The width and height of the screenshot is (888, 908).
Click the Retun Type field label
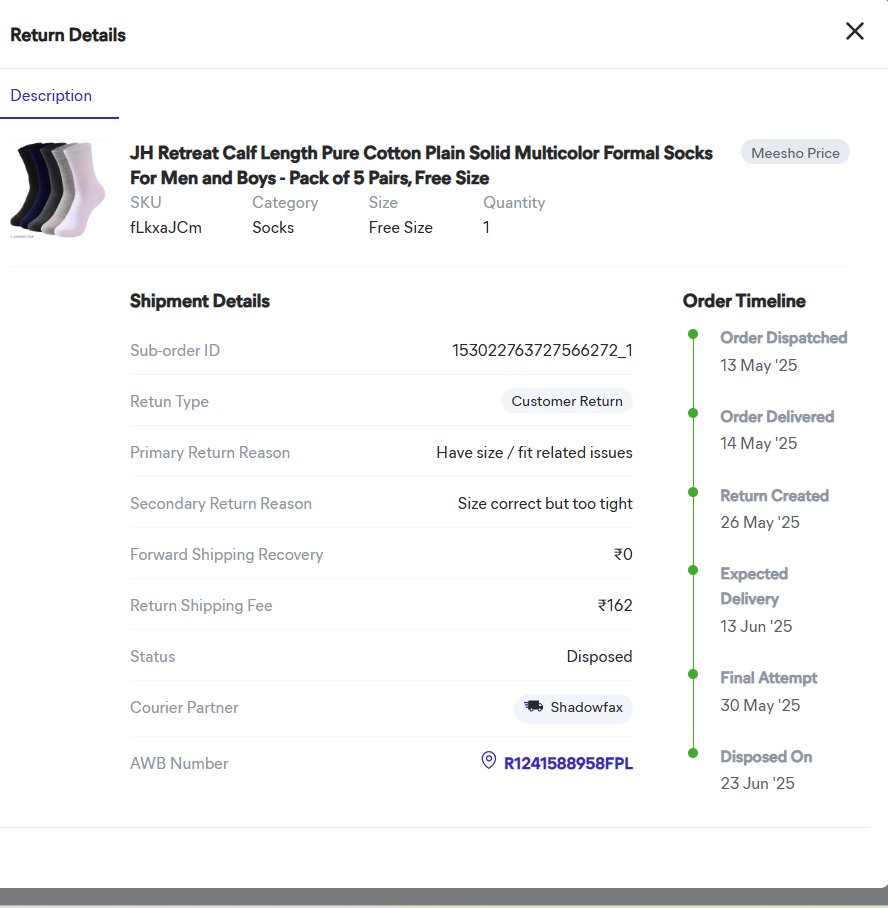[x=169, y=401]
